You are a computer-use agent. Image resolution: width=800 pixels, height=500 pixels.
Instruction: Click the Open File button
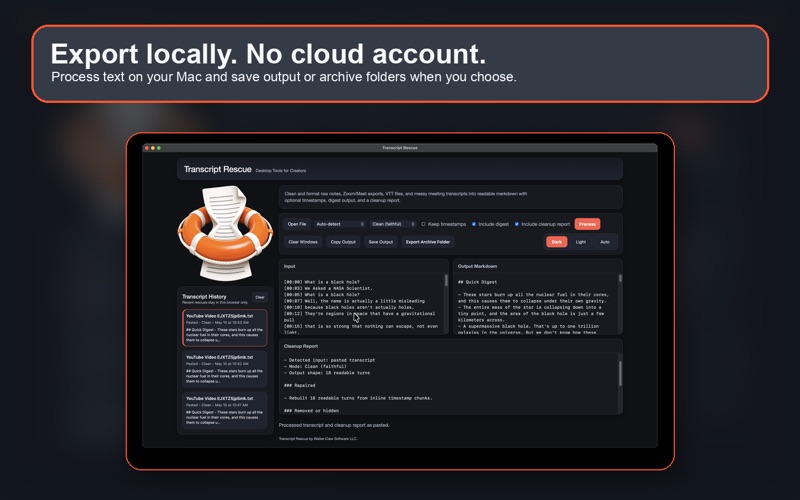point(296,224)
